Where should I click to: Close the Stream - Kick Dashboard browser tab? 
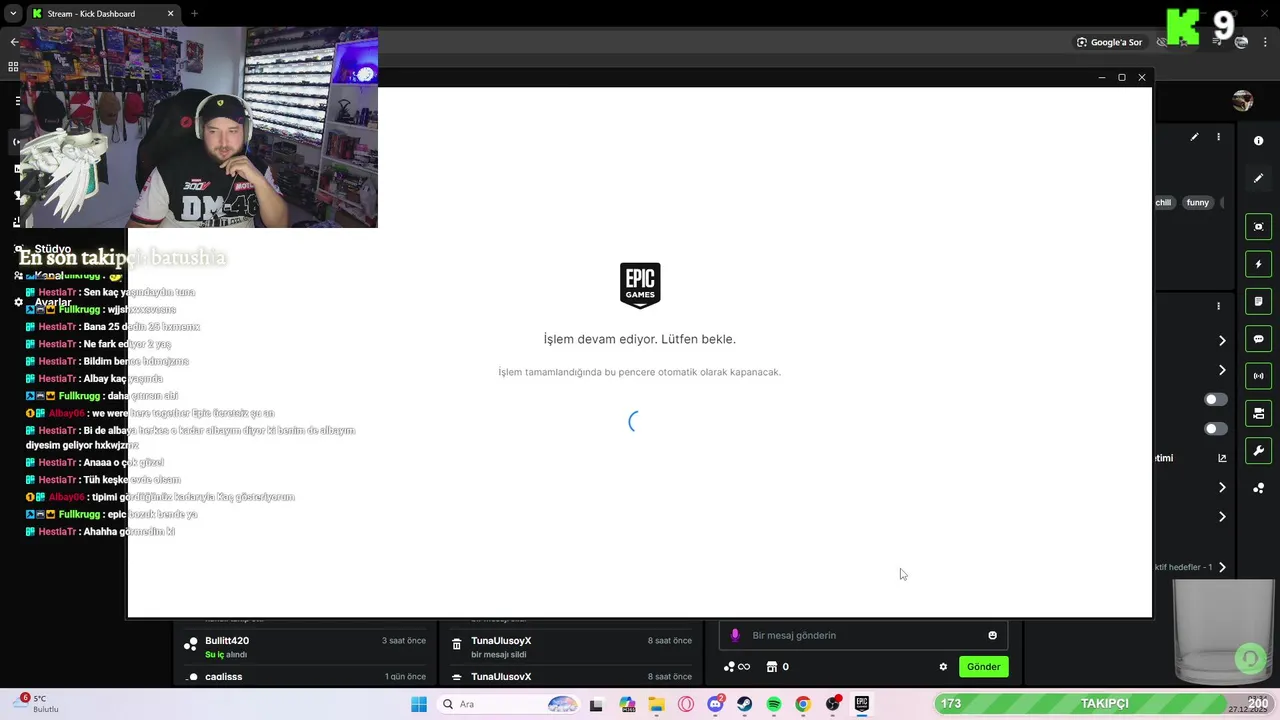[x=170, y=14]
